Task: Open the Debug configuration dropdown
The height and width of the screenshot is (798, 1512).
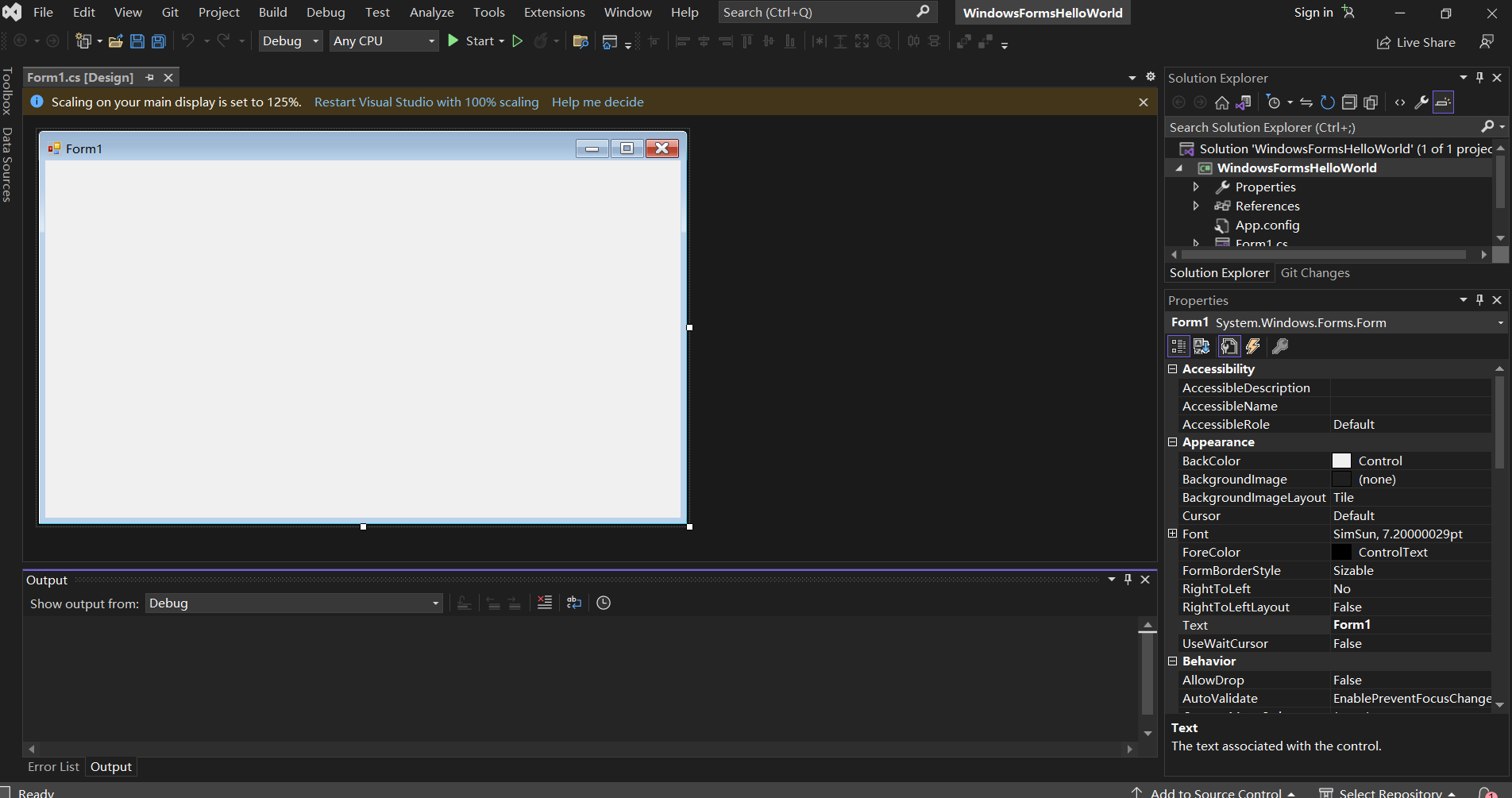Action: pos(291,40)
